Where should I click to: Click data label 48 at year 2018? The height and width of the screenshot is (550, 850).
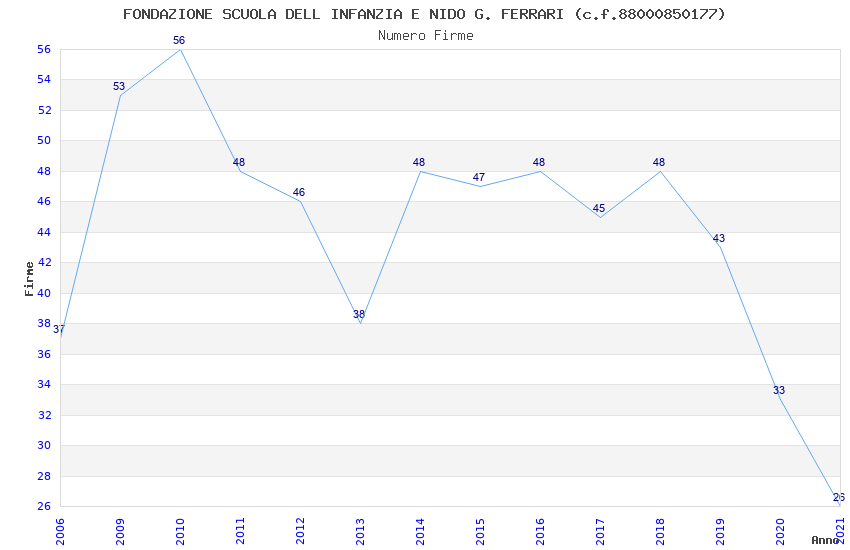tap(659, 162)
